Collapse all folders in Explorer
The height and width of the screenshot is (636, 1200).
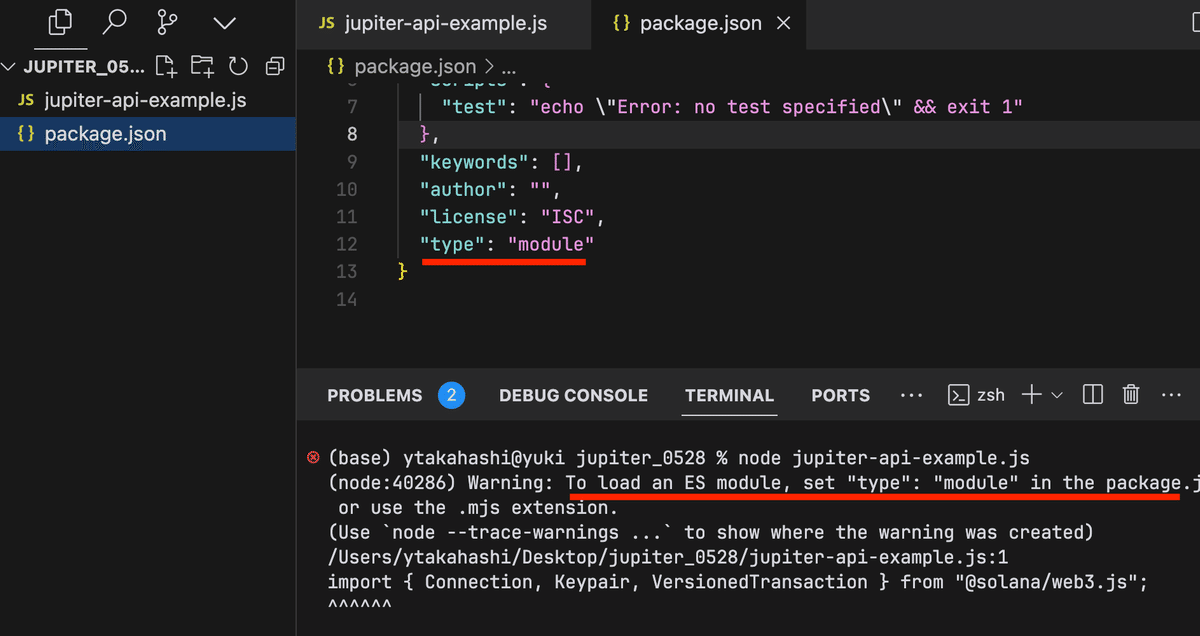274,67
